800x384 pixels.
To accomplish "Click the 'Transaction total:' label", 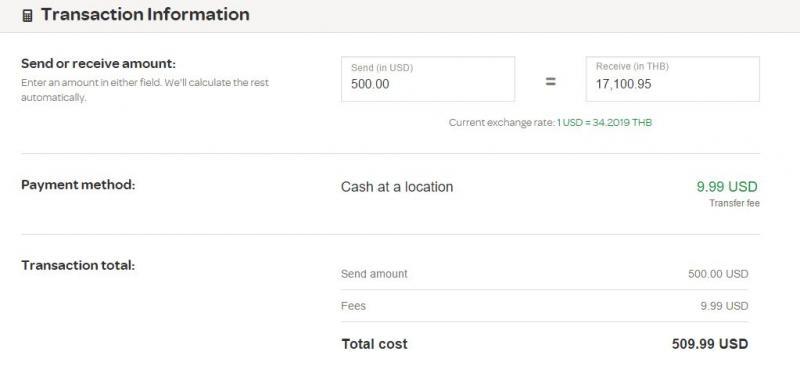I will [78, 266].
